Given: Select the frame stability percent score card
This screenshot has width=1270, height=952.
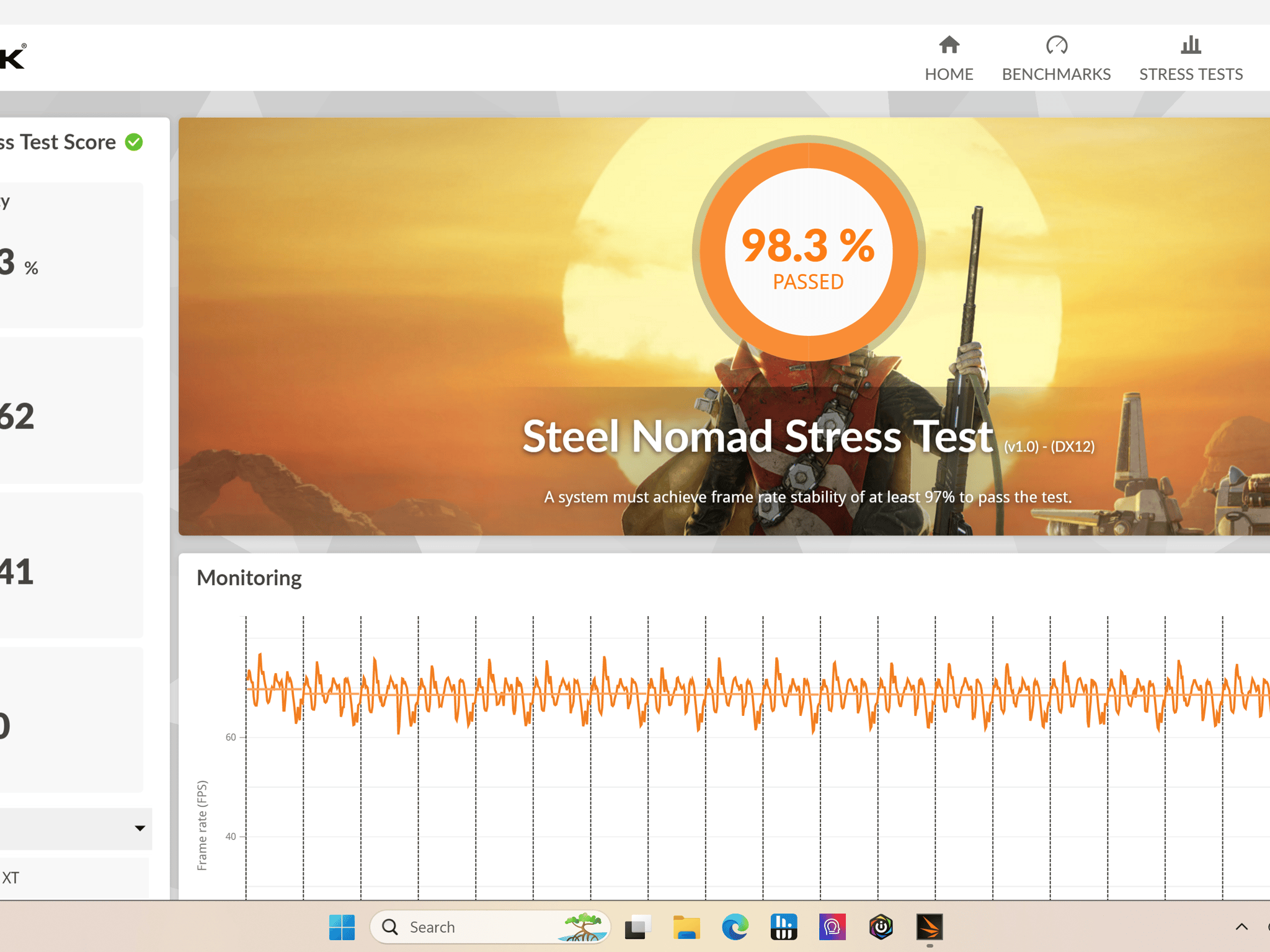Looking at the screenshot, I should click(71, 255).
